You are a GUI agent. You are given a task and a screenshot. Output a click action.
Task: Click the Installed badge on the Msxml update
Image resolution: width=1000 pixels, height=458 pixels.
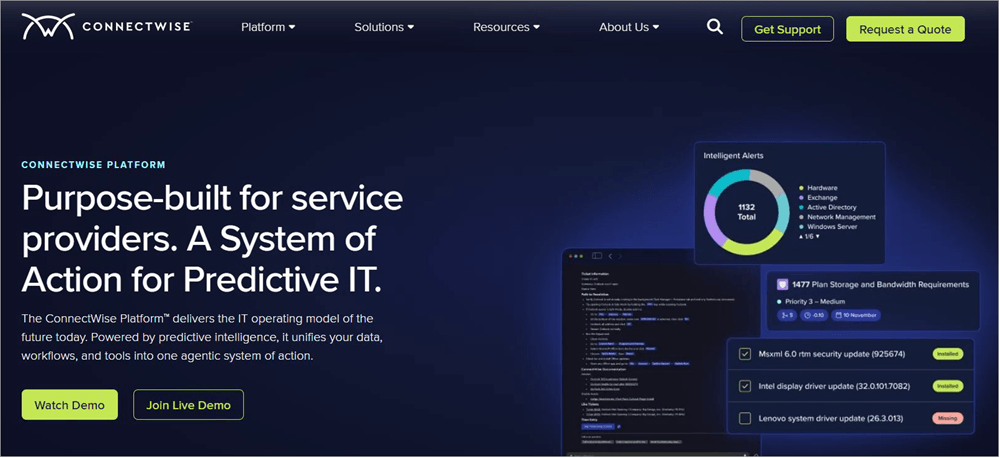tap(947, 353)
